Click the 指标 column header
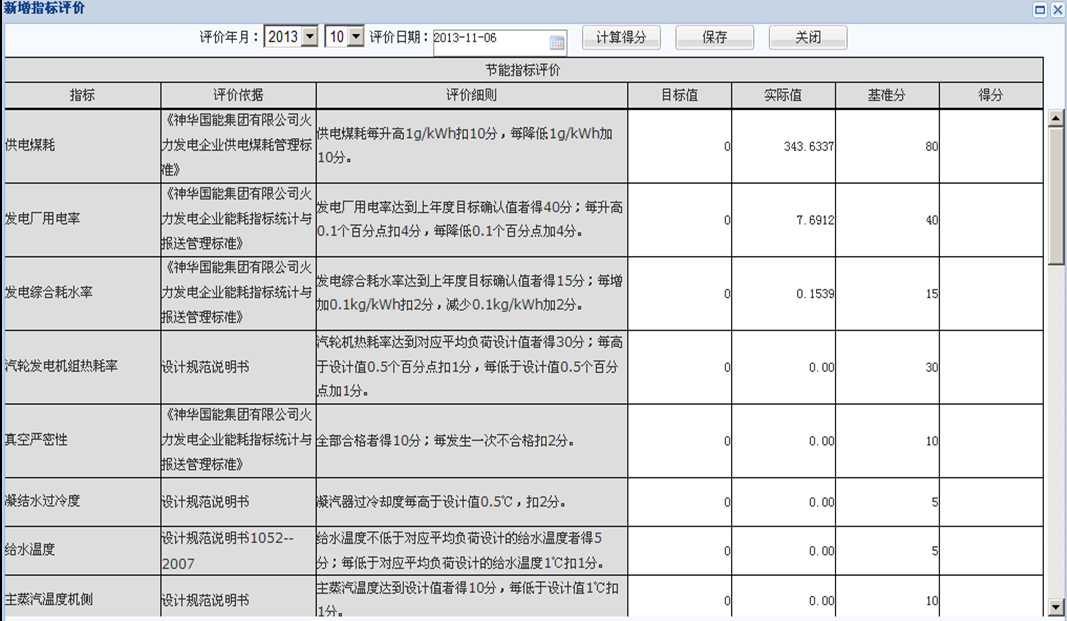The width and height of the screenshot is (1067, 621). tap(83, 96)
